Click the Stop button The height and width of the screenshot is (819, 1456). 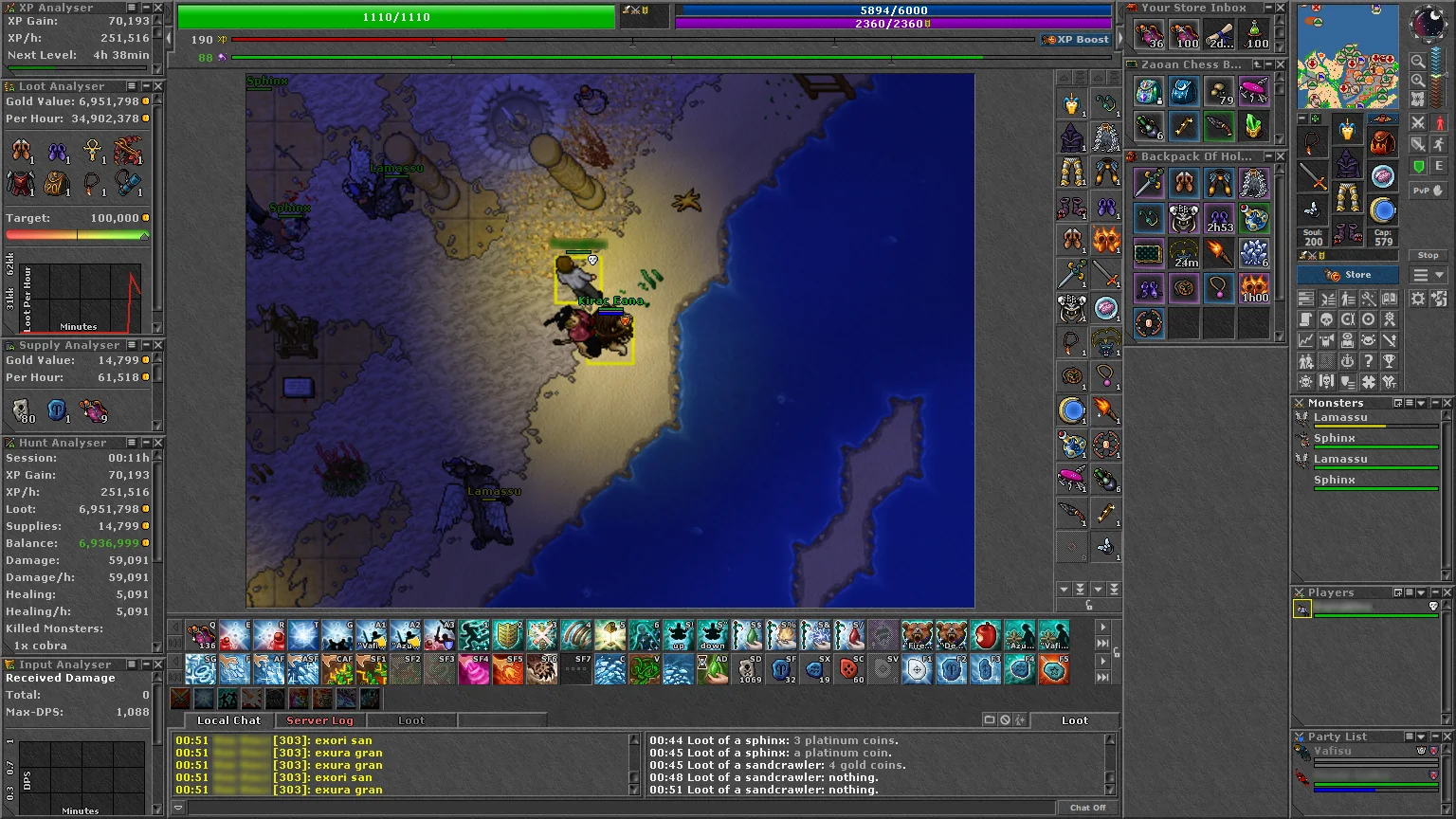click(1428, 255)
